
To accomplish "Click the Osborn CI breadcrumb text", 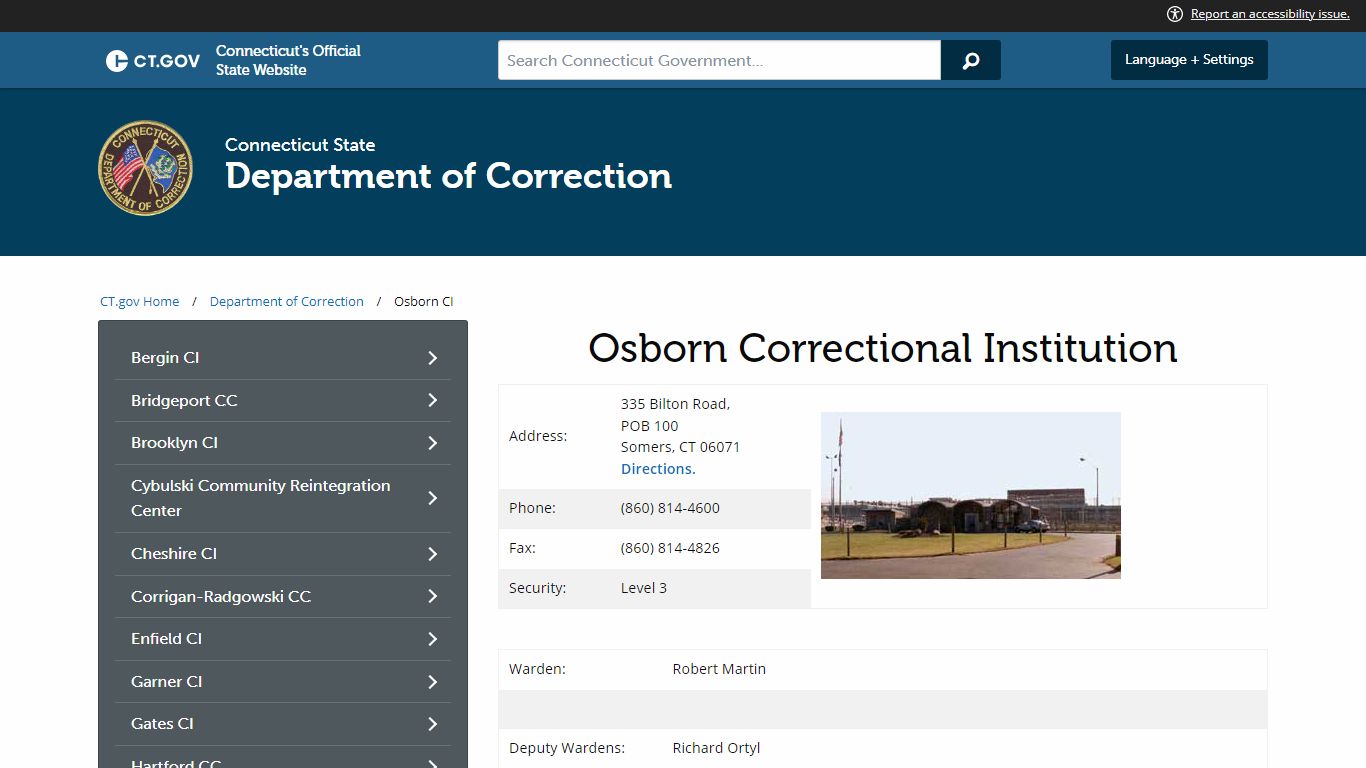I will click(x=424, y=301).
